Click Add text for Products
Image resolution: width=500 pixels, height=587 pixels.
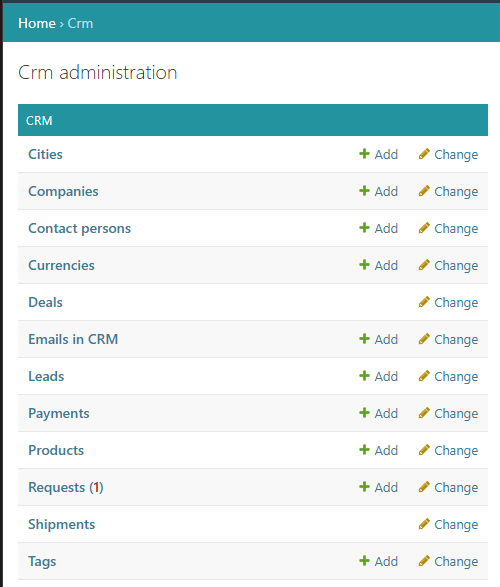coord(386,450)
